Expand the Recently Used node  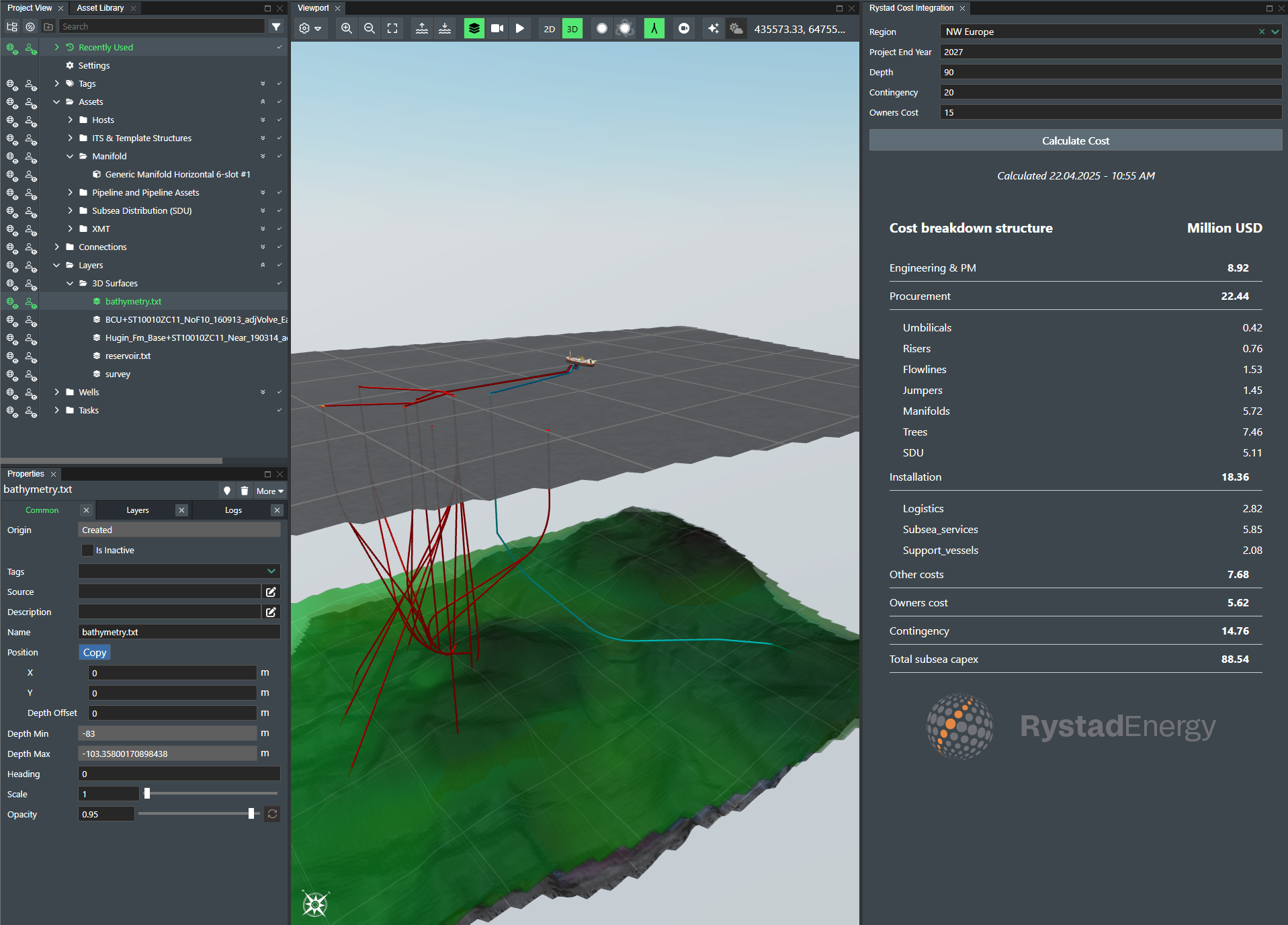[57, 47]
